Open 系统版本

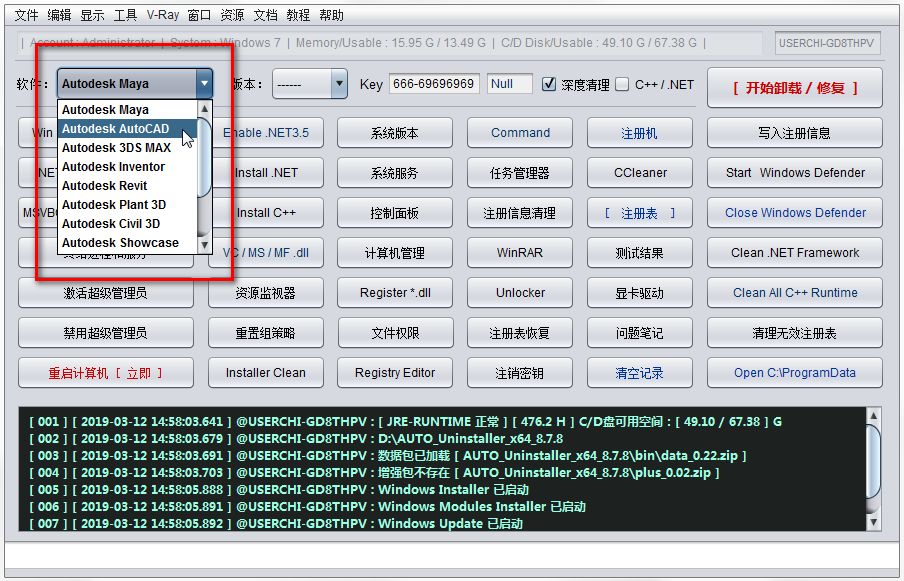(395, 133)
